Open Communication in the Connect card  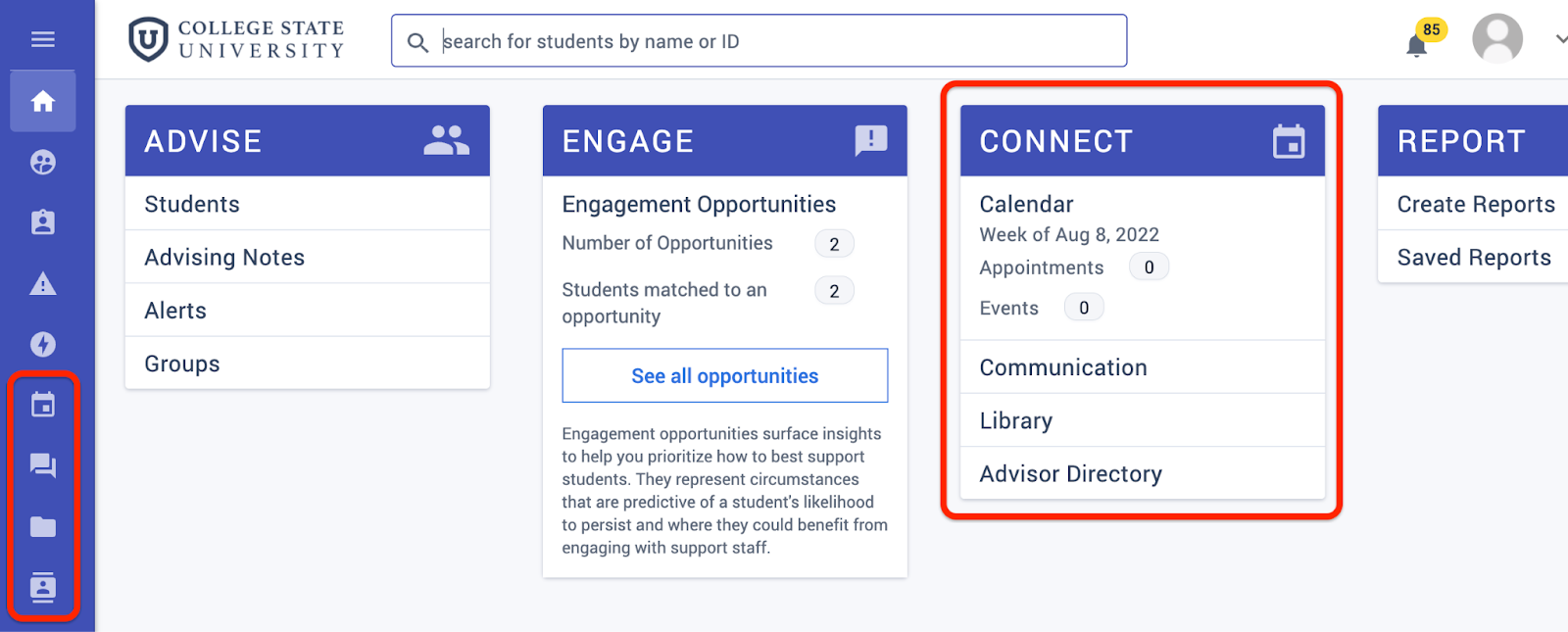(1142, 367)
